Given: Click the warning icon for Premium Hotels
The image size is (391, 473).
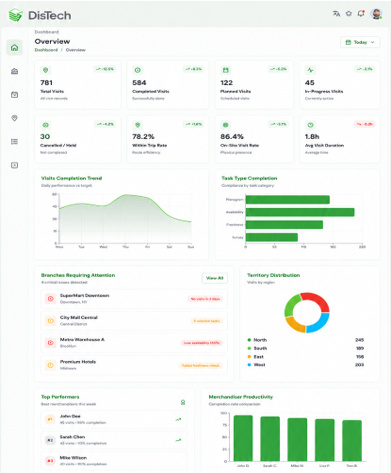Looking at the screenshot, I should click(x=51, y=365).
